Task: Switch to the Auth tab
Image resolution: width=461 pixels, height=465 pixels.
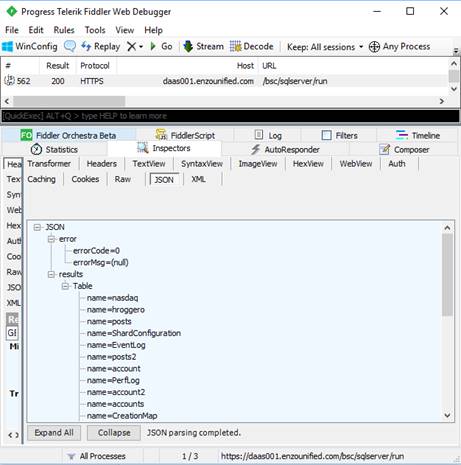Action: pyautogui.click(x=397, y=164)
